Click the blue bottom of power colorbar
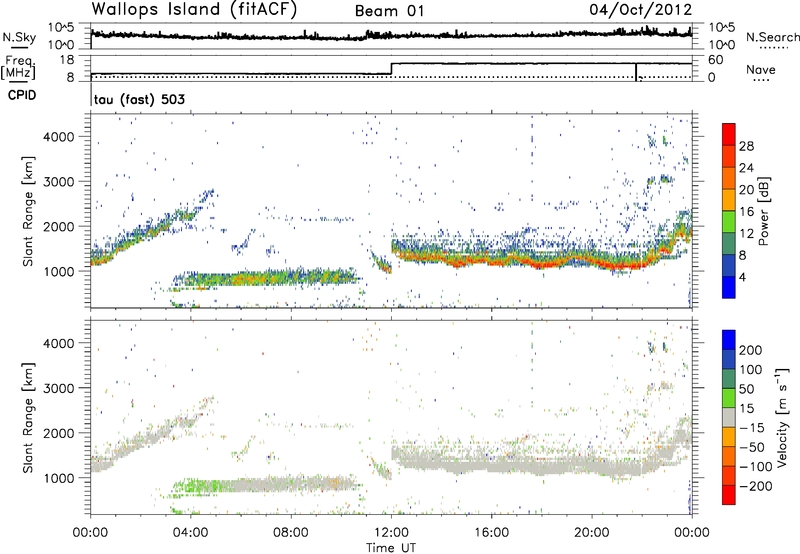800x554 pixels. (729, 287)
